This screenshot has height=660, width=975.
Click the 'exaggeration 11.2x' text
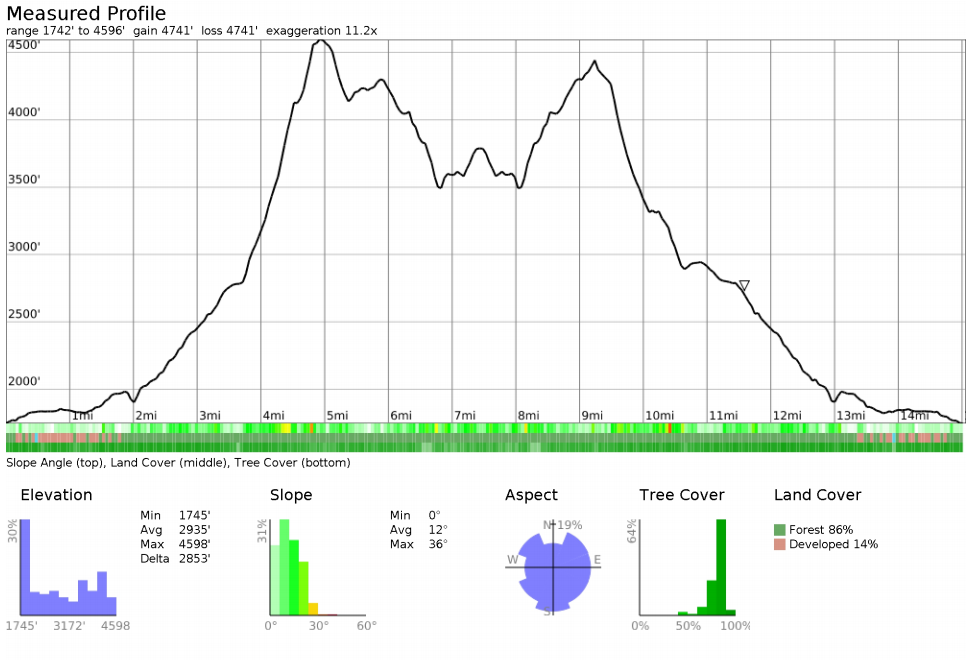(x=321, y=30)
